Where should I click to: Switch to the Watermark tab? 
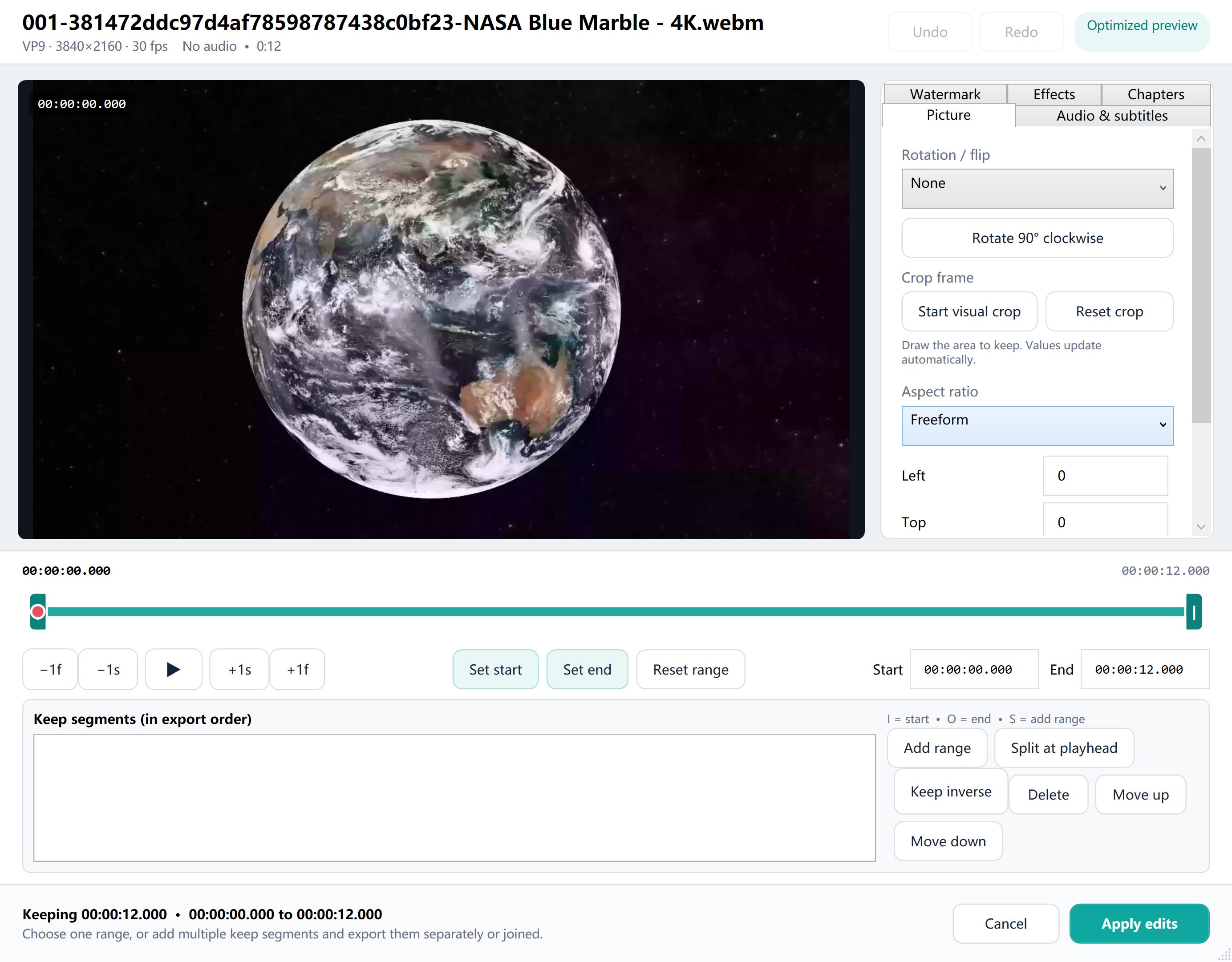pos(945,94)
